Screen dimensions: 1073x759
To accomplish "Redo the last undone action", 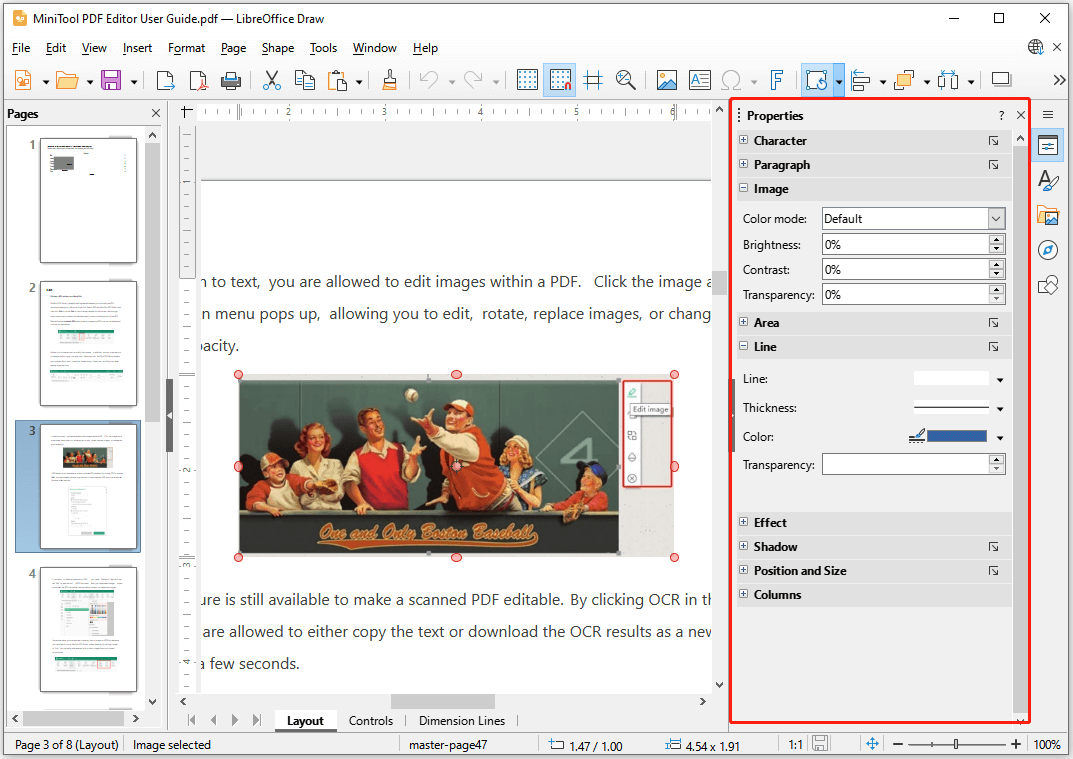I will coord(473,80).
